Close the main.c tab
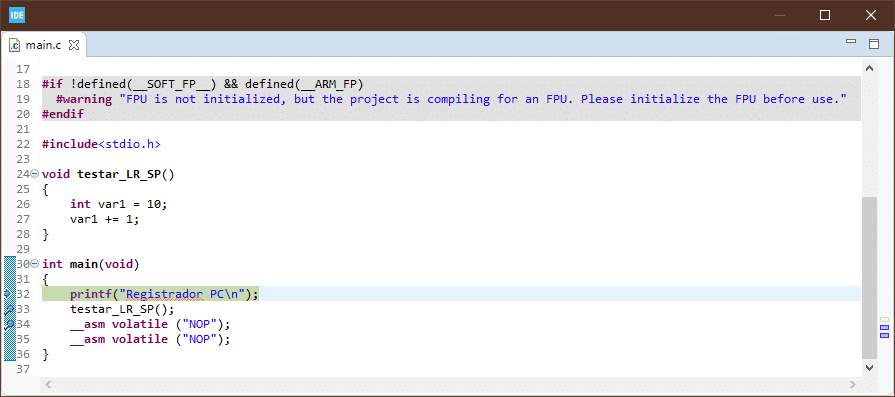This screenshot has width=895, height=397. [x=74, y=44]
